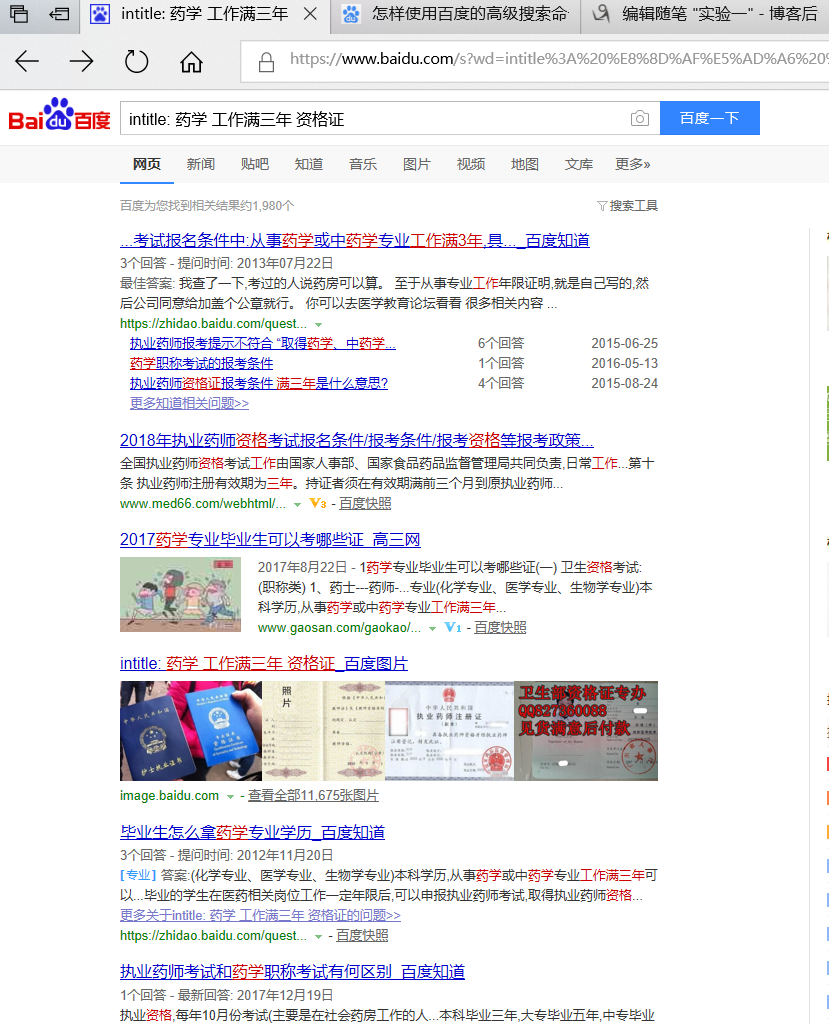
Task: Open 百度快照 for gaosan result
Action: (500, 628)
